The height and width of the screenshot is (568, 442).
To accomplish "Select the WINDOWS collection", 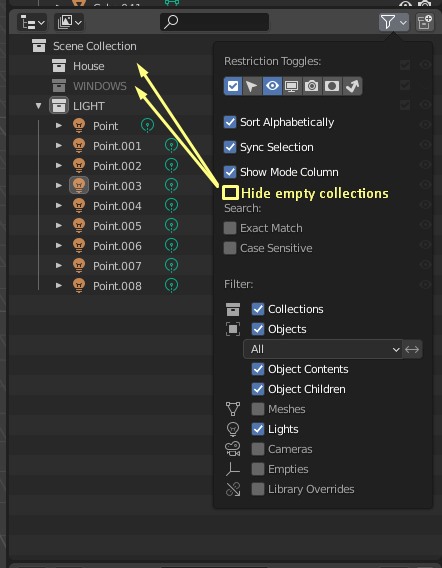I will pos(100,86).
